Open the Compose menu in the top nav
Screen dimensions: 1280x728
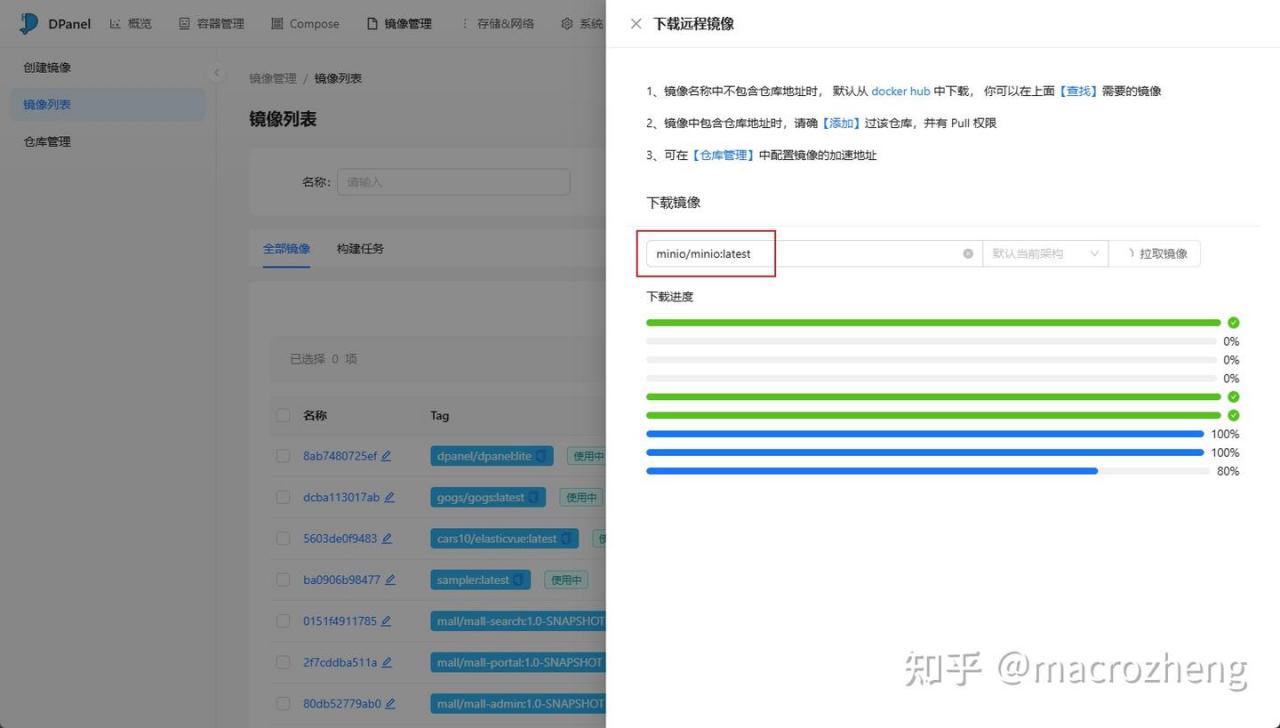coord(305,23)
